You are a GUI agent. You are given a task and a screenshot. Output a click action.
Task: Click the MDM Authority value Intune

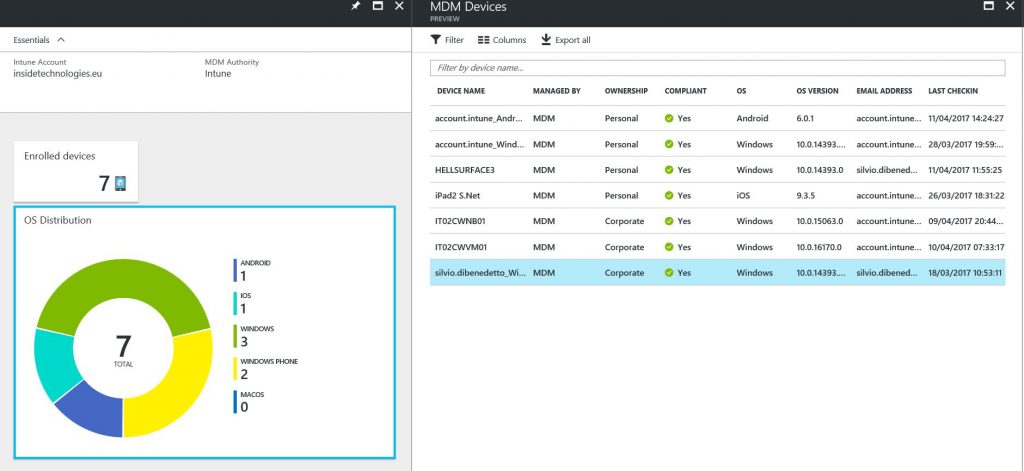[218, 74]
